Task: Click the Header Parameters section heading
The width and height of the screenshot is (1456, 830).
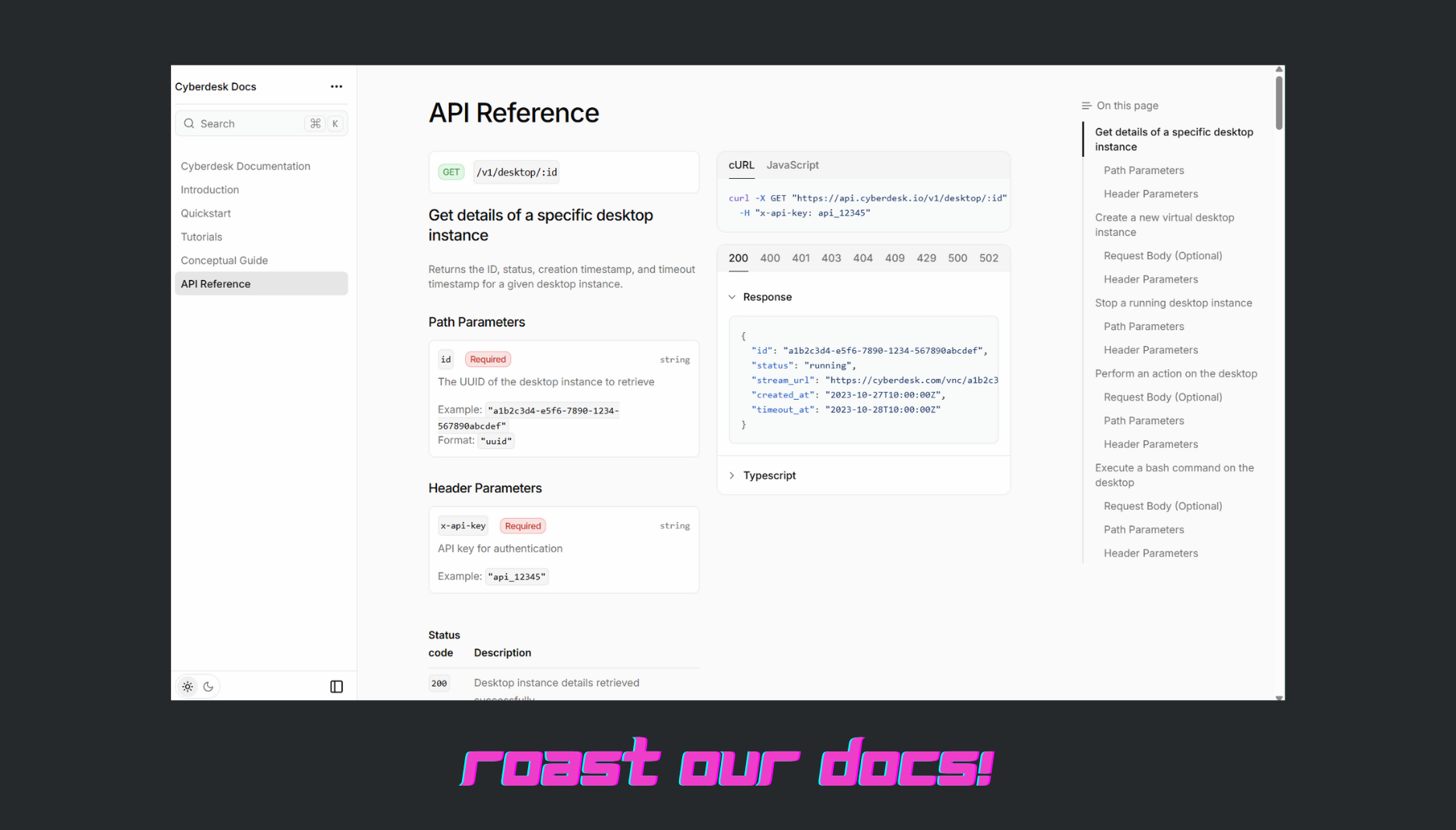Action: pyautogui.click(x=485, y=489)
